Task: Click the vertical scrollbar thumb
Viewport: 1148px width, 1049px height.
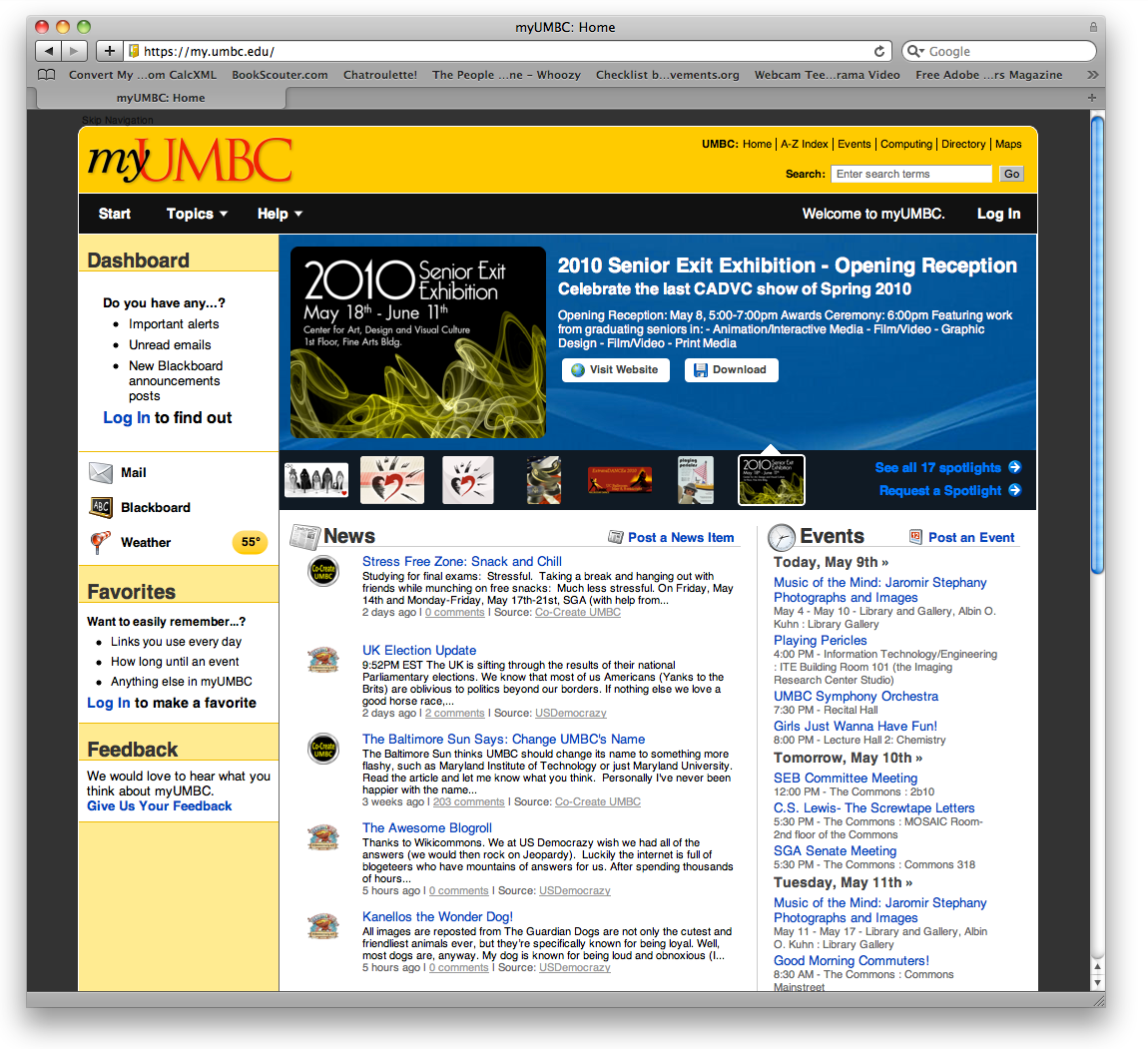Action: tap(1097, 344)
